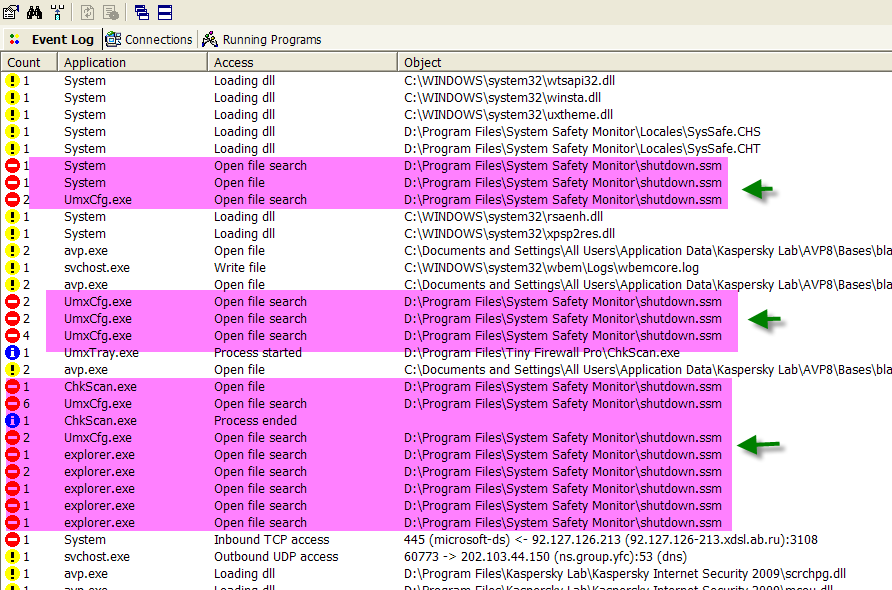Click the blue upward arrow toolbar icon
The width and height of the screenshot is (892, 590).
click(x=57, y=12)
